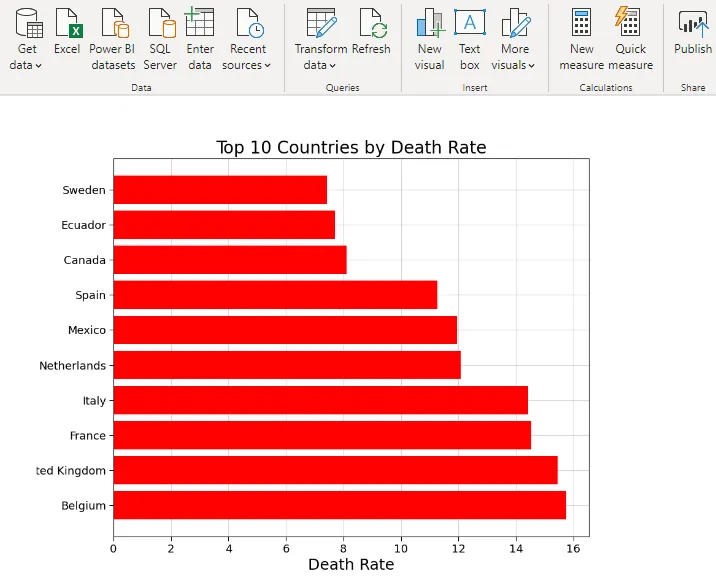The image size is (716, 581).
Task: Click the Excel data source icon
Action: 68,24
